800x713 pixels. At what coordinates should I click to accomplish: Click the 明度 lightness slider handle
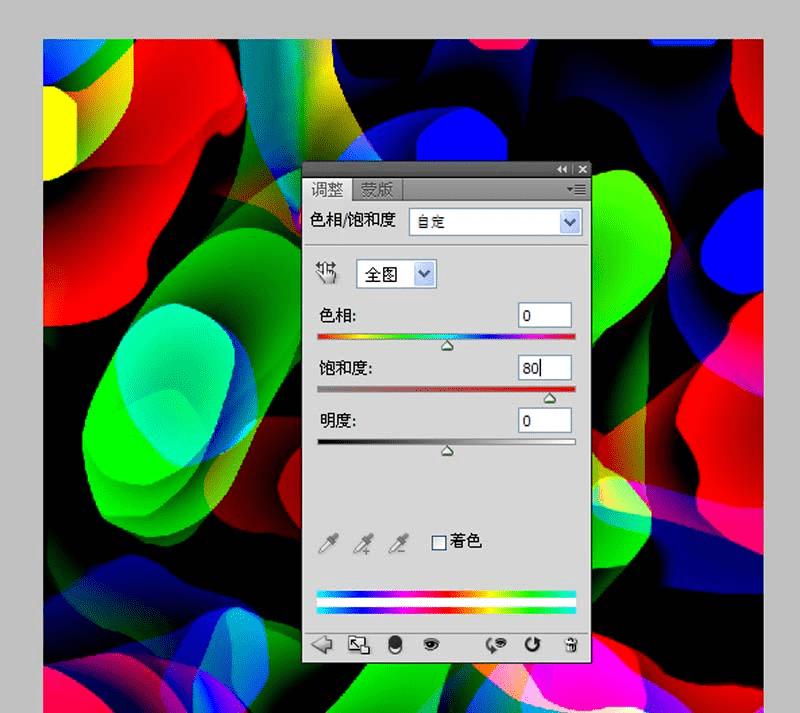tap(447, 451)
